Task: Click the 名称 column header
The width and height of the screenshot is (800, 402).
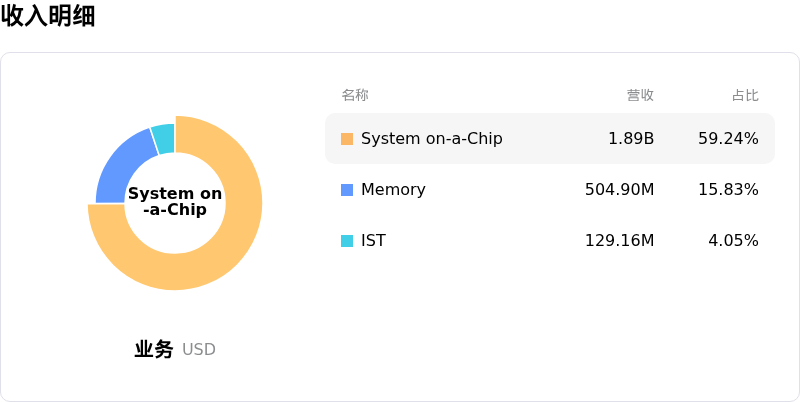Action: point(355,95)
